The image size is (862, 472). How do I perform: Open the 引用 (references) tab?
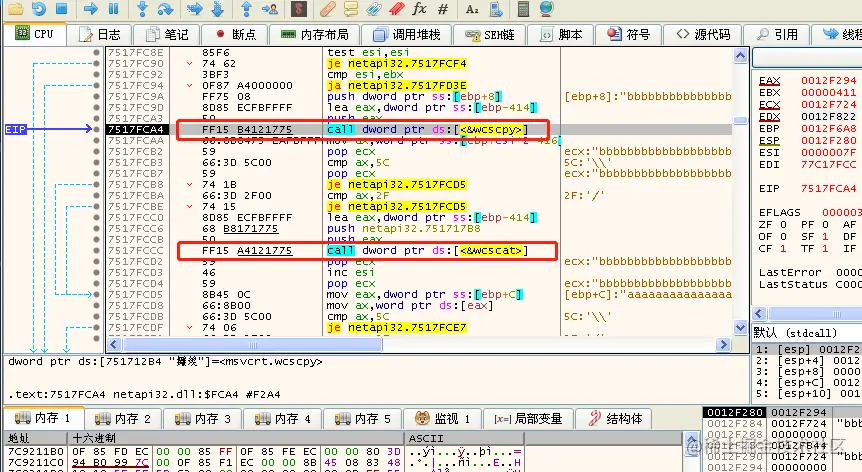777,35
